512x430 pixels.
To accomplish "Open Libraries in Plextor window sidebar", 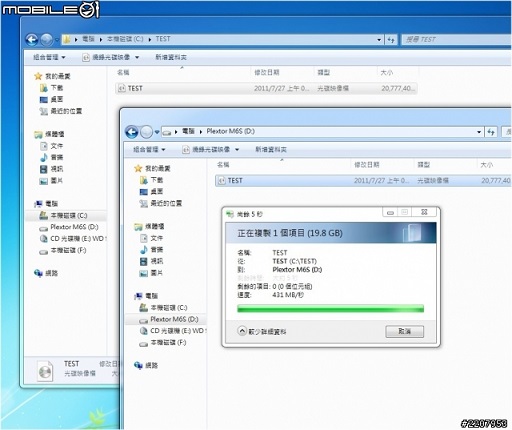I will click(x=150, y=226).
